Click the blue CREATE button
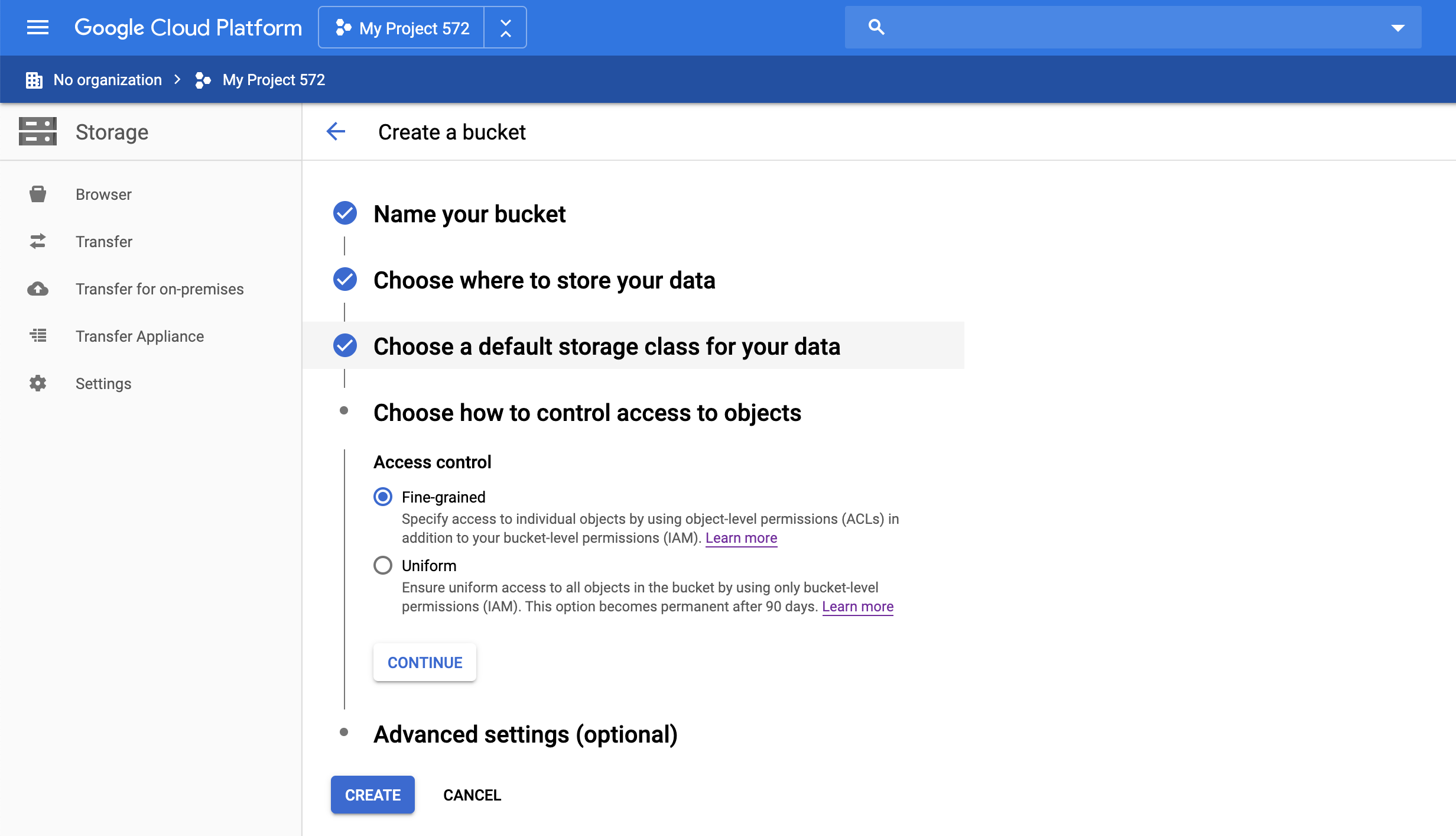The height and width of the screenshot is (836, 1456). (x=372, y=795)
